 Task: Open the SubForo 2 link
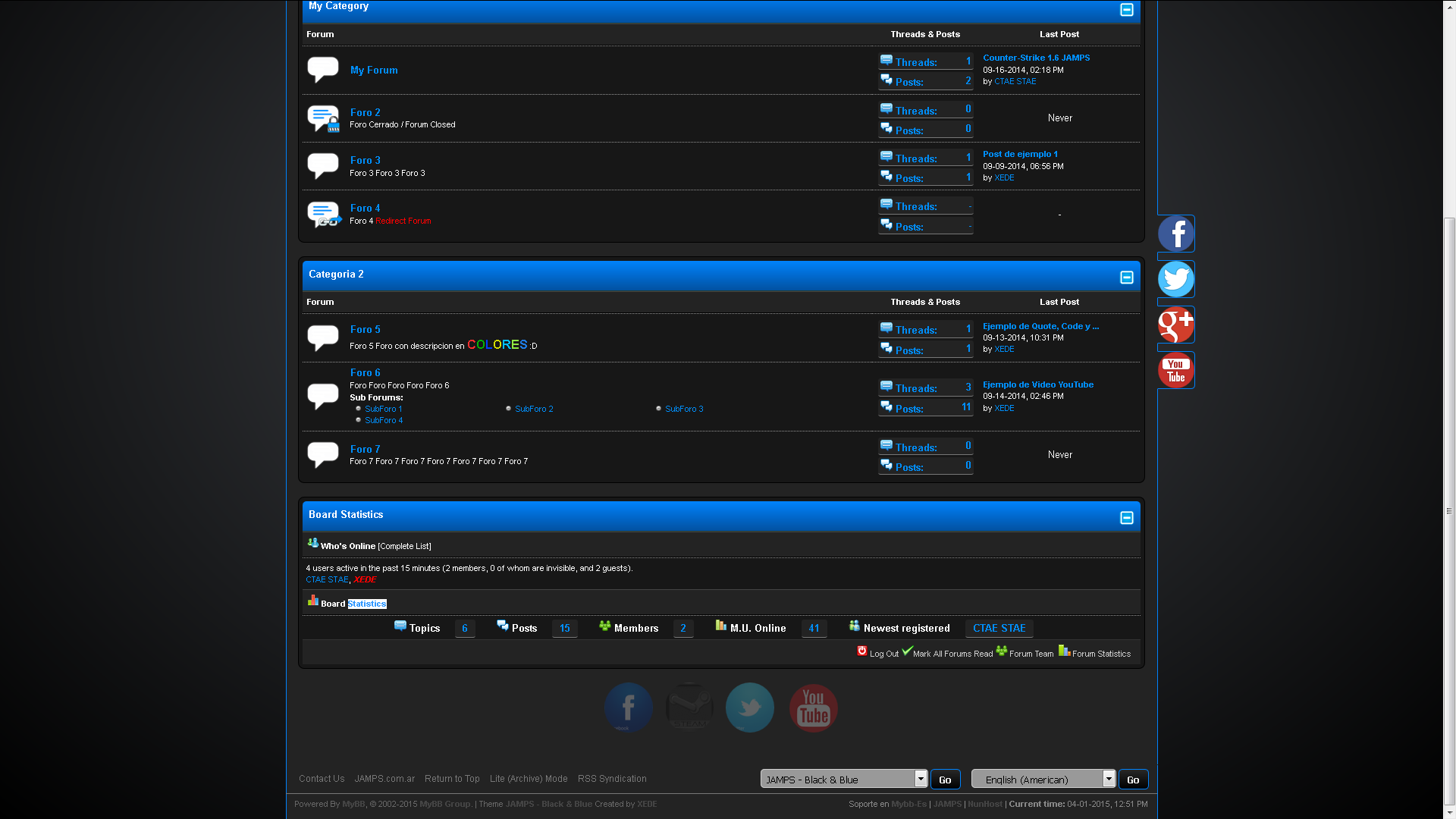pos(534,409)
